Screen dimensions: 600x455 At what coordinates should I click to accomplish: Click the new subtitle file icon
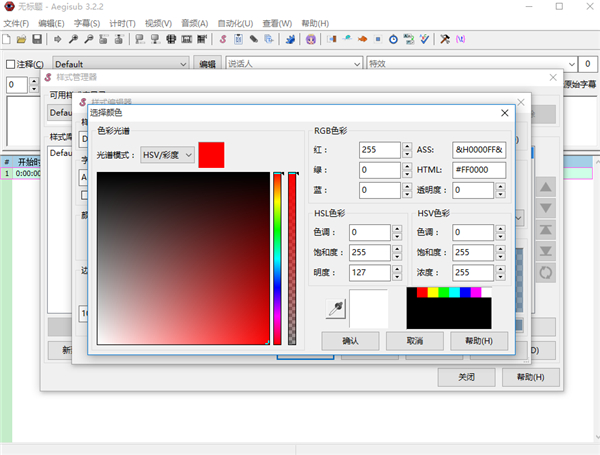click(8, 39)
